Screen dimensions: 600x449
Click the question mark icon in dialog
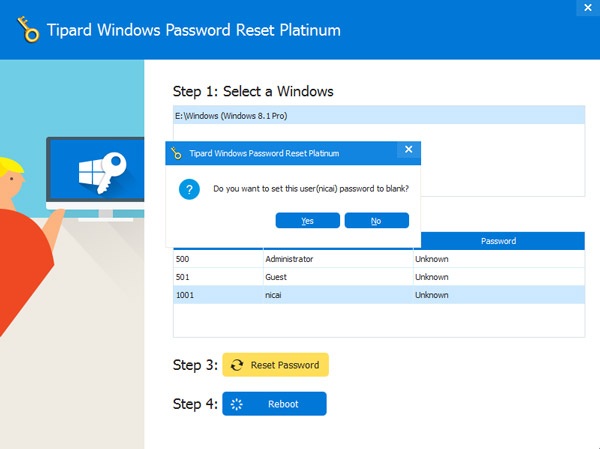tap(189, 189)
